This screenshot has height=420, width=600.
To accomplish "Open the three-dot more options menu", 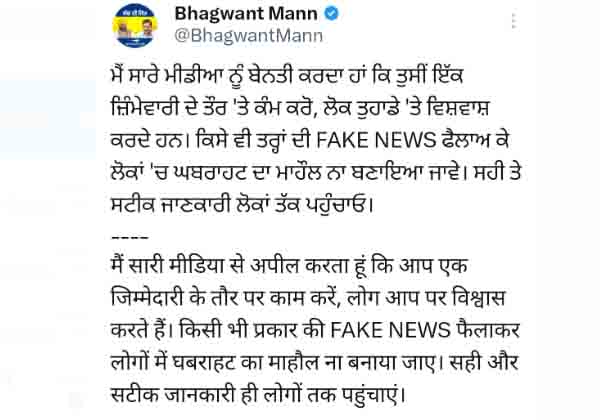I will 514,21.
